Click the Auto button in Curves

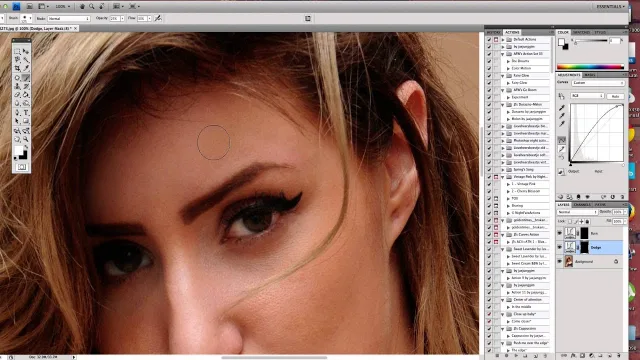(x=615, y=96)
